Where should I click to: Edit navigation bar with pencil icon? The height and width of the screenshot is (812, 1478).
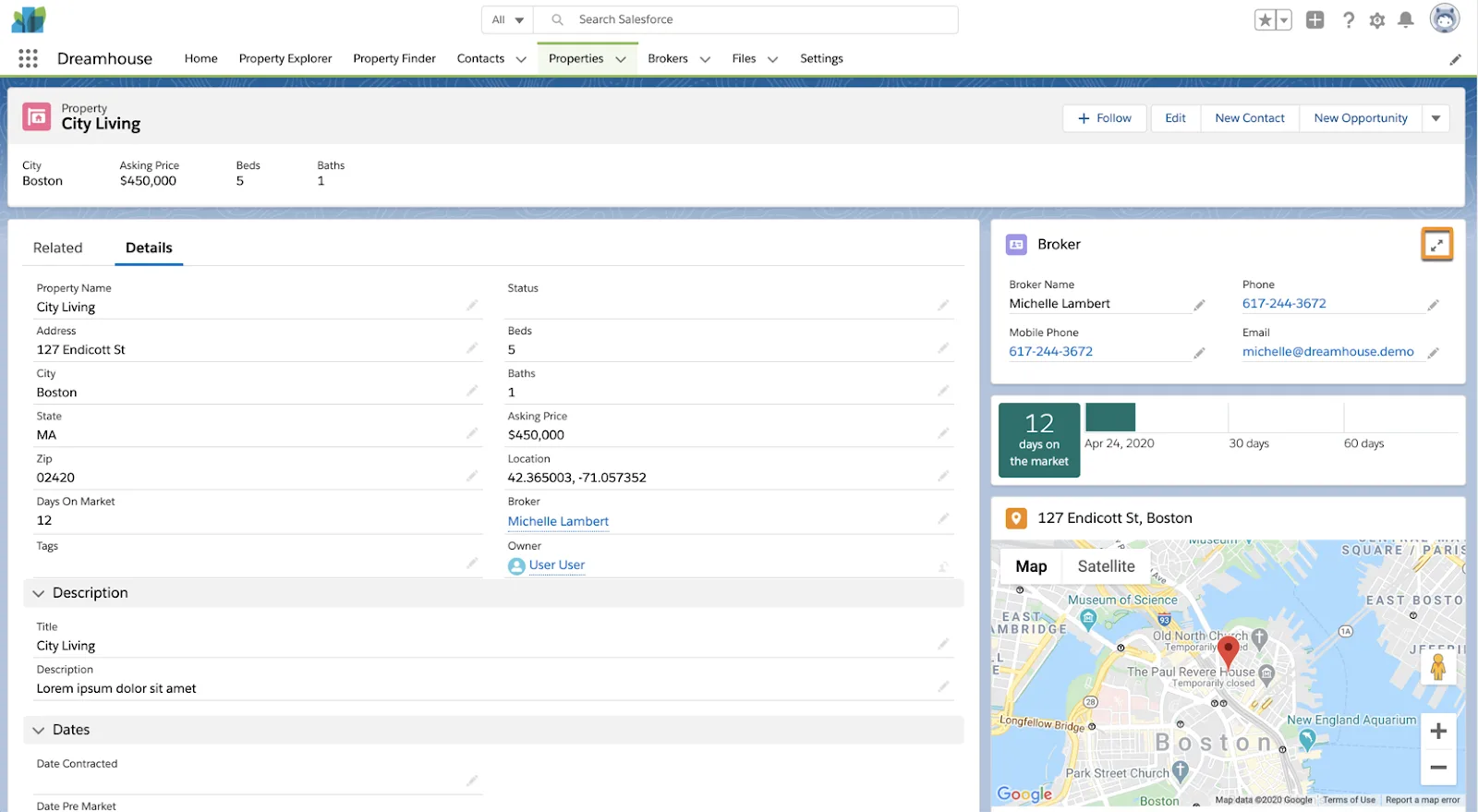coord(1455,59)
